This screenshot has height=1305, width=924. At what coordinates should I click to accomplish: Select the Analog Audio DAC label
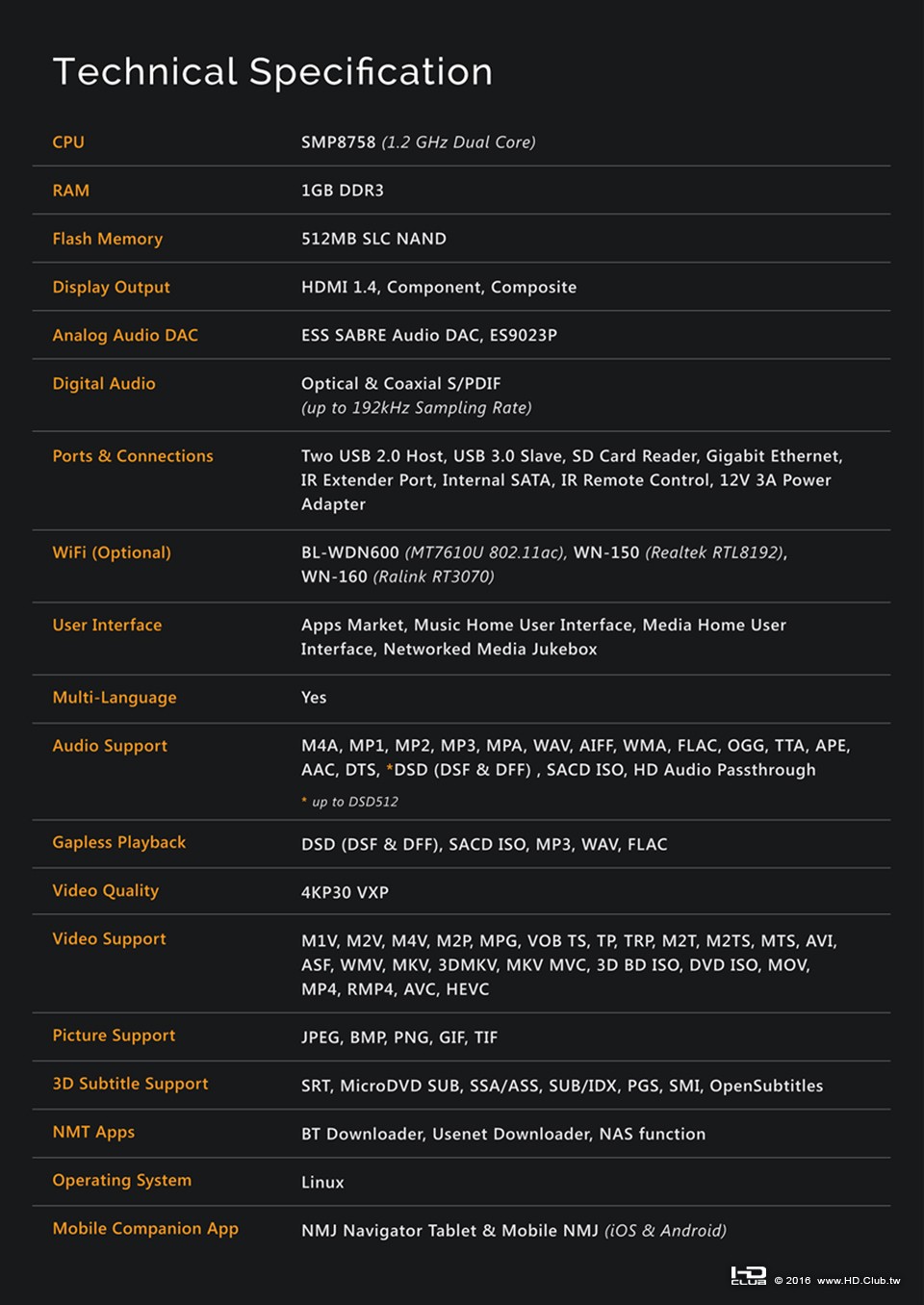pyautogui.click(x=125, y=335)
